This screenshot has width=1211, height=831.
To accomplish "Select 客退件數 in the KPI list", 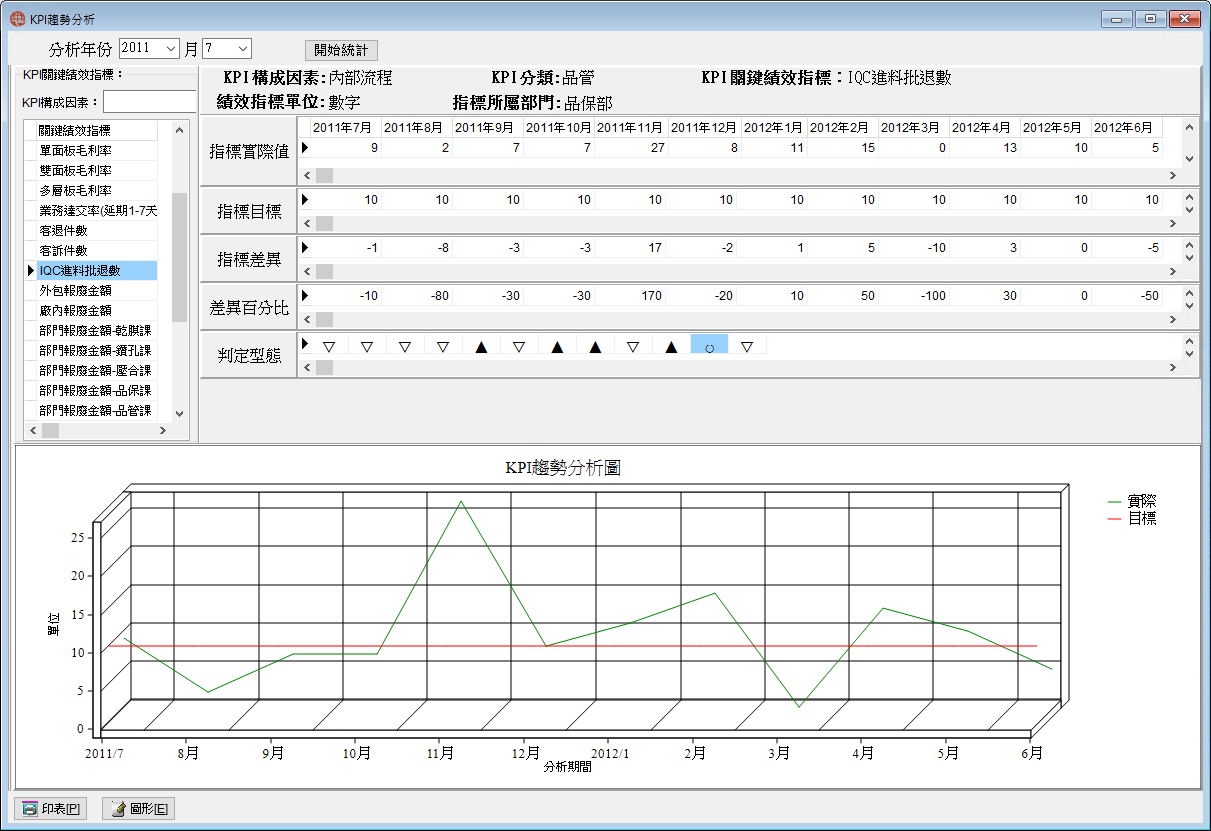I will coord(97,230).
